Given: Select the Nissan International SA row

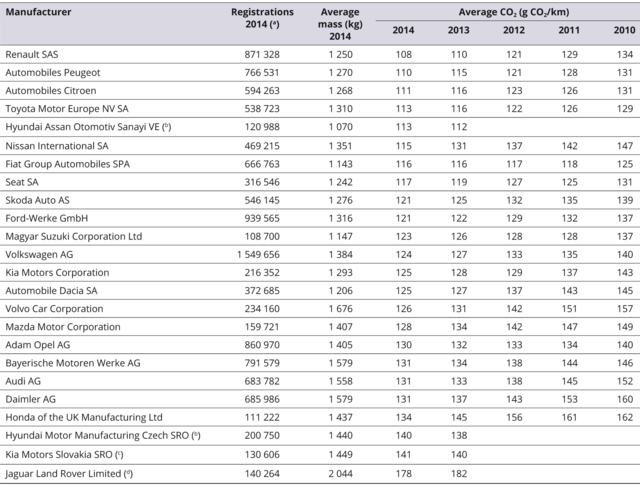Looking at the screenshot, I should 57,146.
